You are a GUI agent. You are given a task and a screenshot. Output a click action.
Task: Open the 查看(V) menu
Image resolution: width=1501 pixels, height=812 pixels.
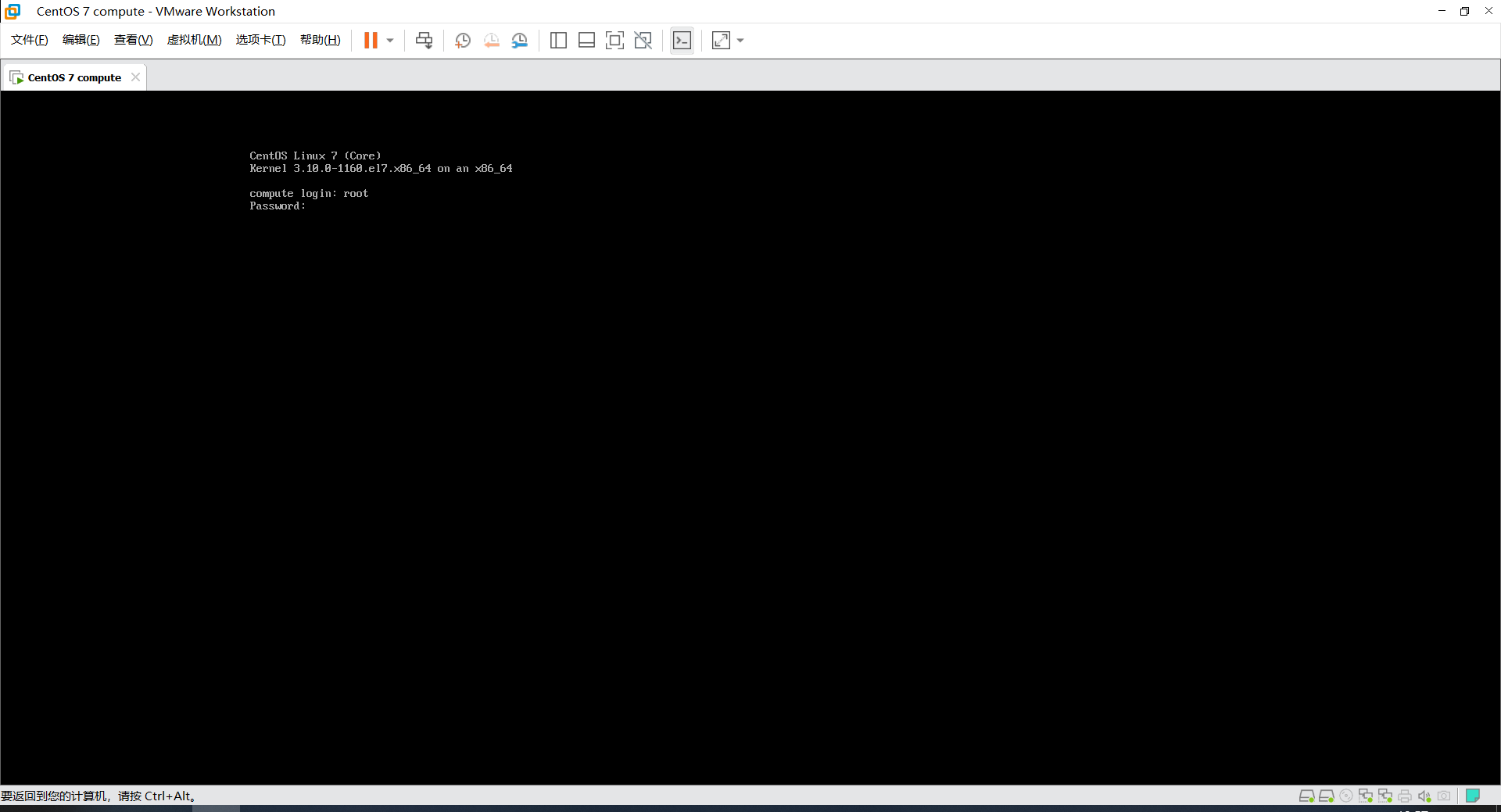click(x=134, y=40)
